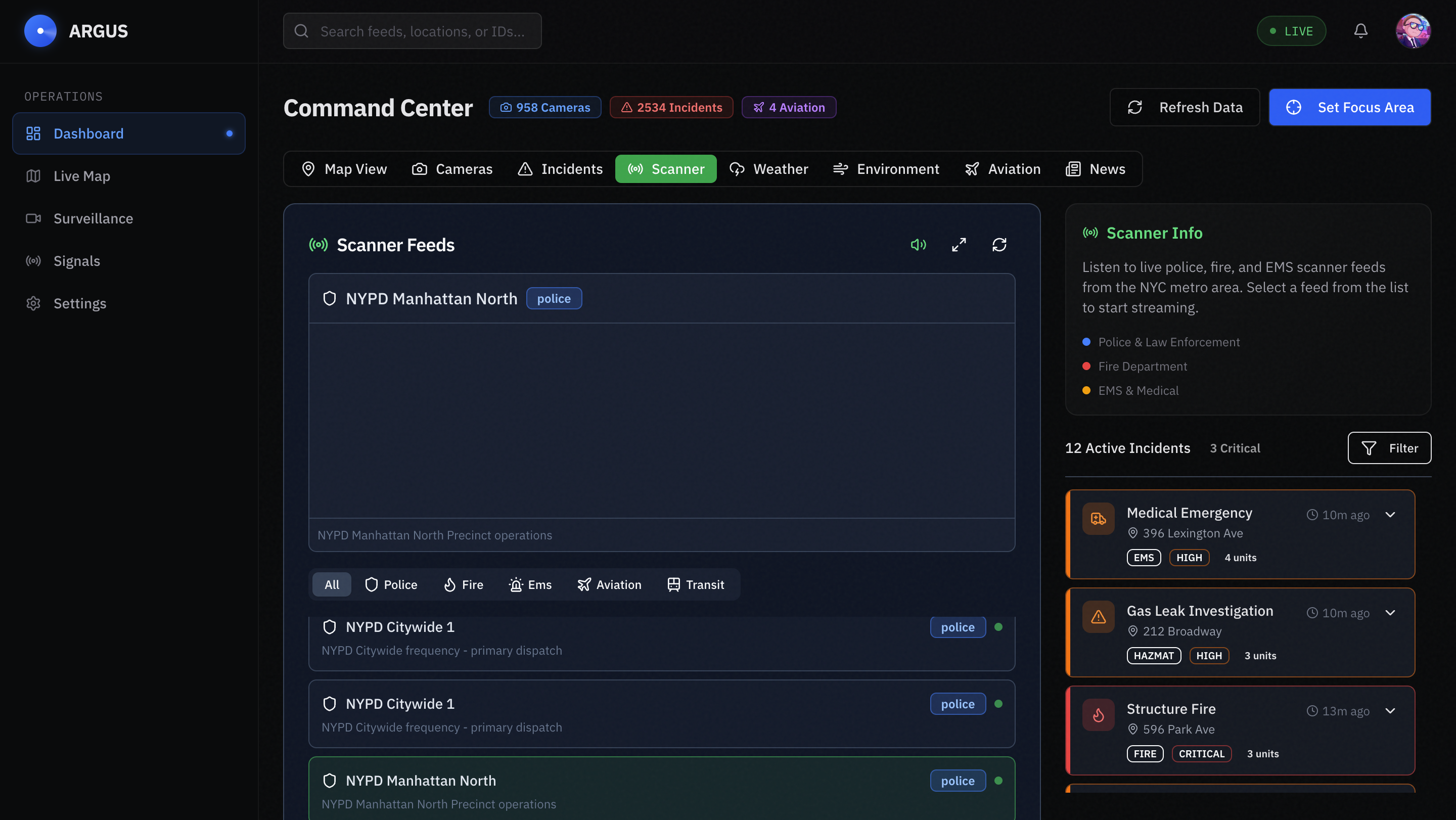This screenshot has height=820, width=1456.
Task: Open the notifications bell
Action: (x=1360, y=31)
